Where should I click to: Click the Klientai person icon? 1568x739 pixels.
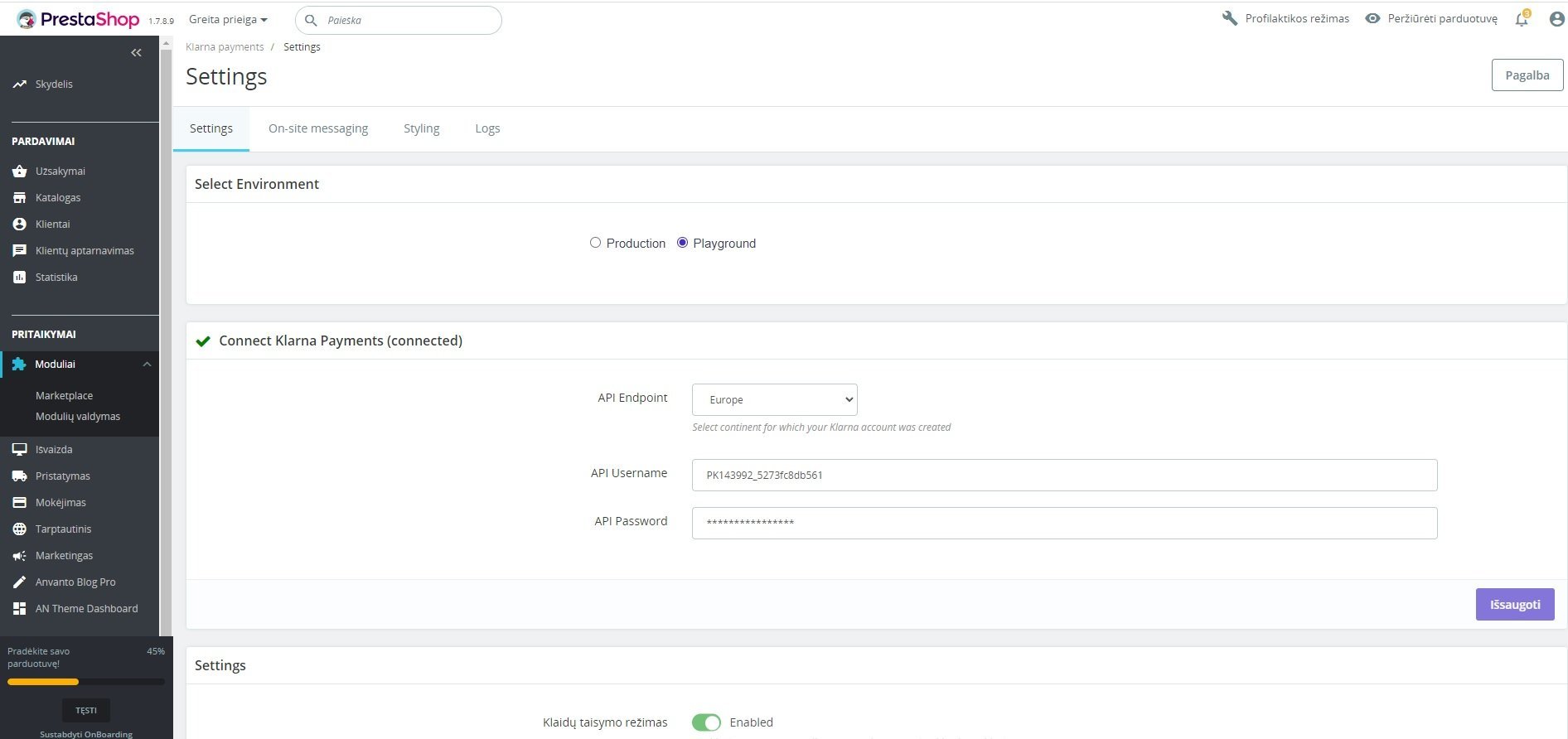click(20, 225)
